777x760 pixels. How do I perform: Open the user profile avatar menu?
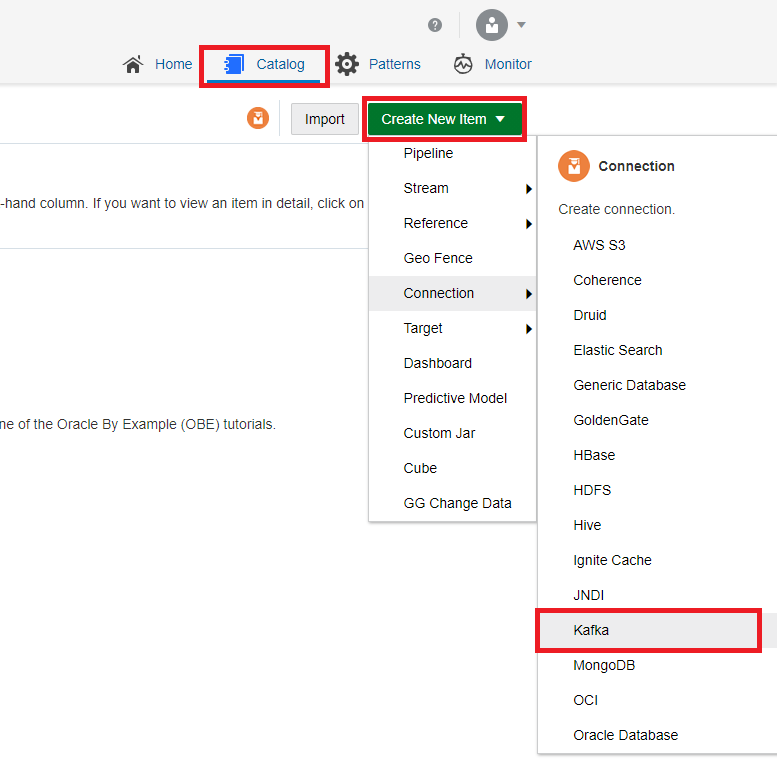click(x=492, y=25)
